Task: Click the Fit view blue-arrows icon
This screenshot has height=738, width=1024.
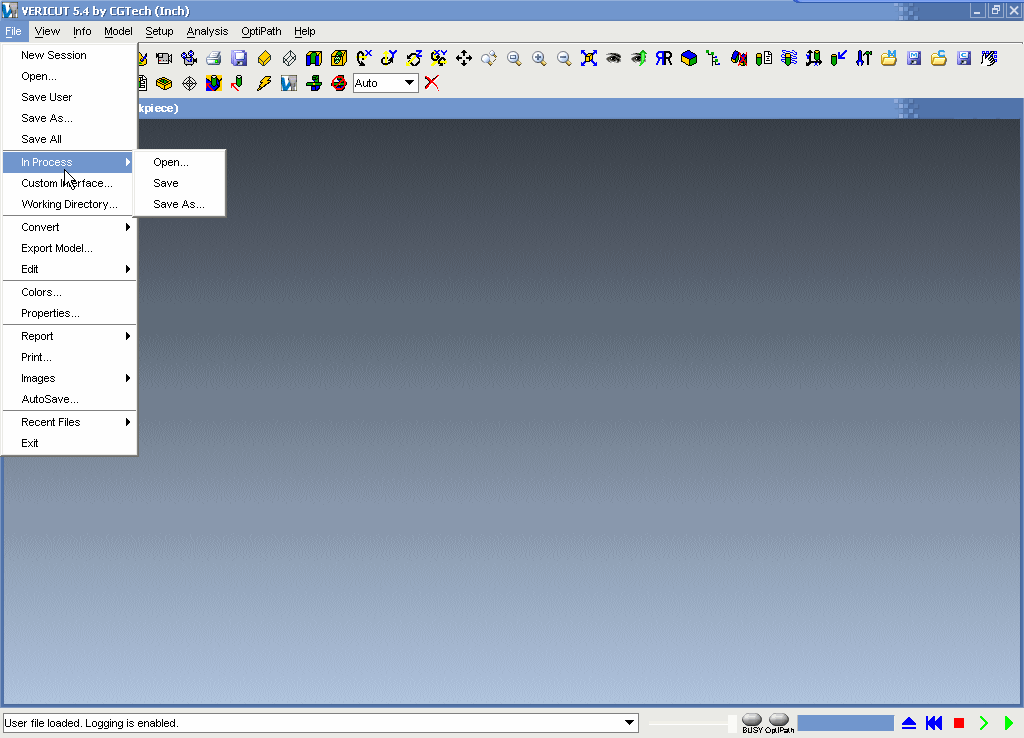Action: point(589,59)
